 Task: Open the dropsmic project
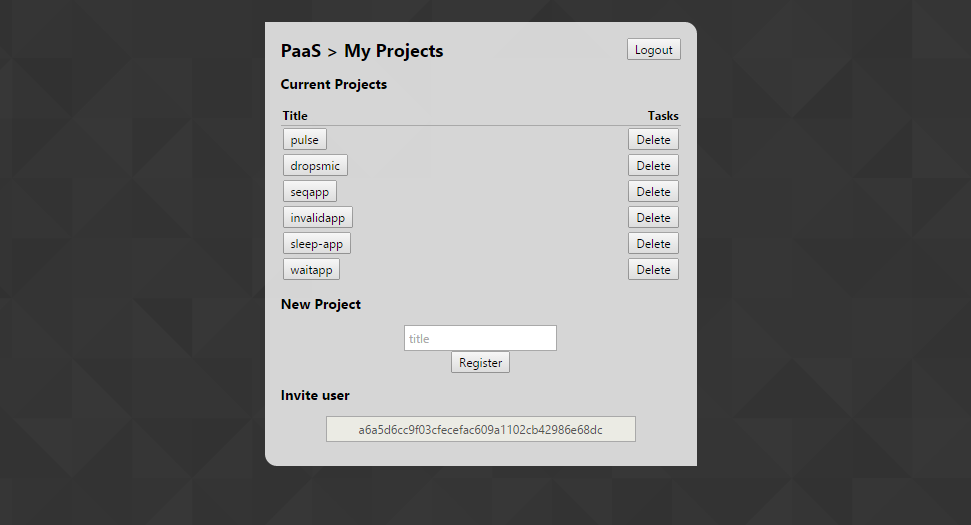click(x=315, y=165)
